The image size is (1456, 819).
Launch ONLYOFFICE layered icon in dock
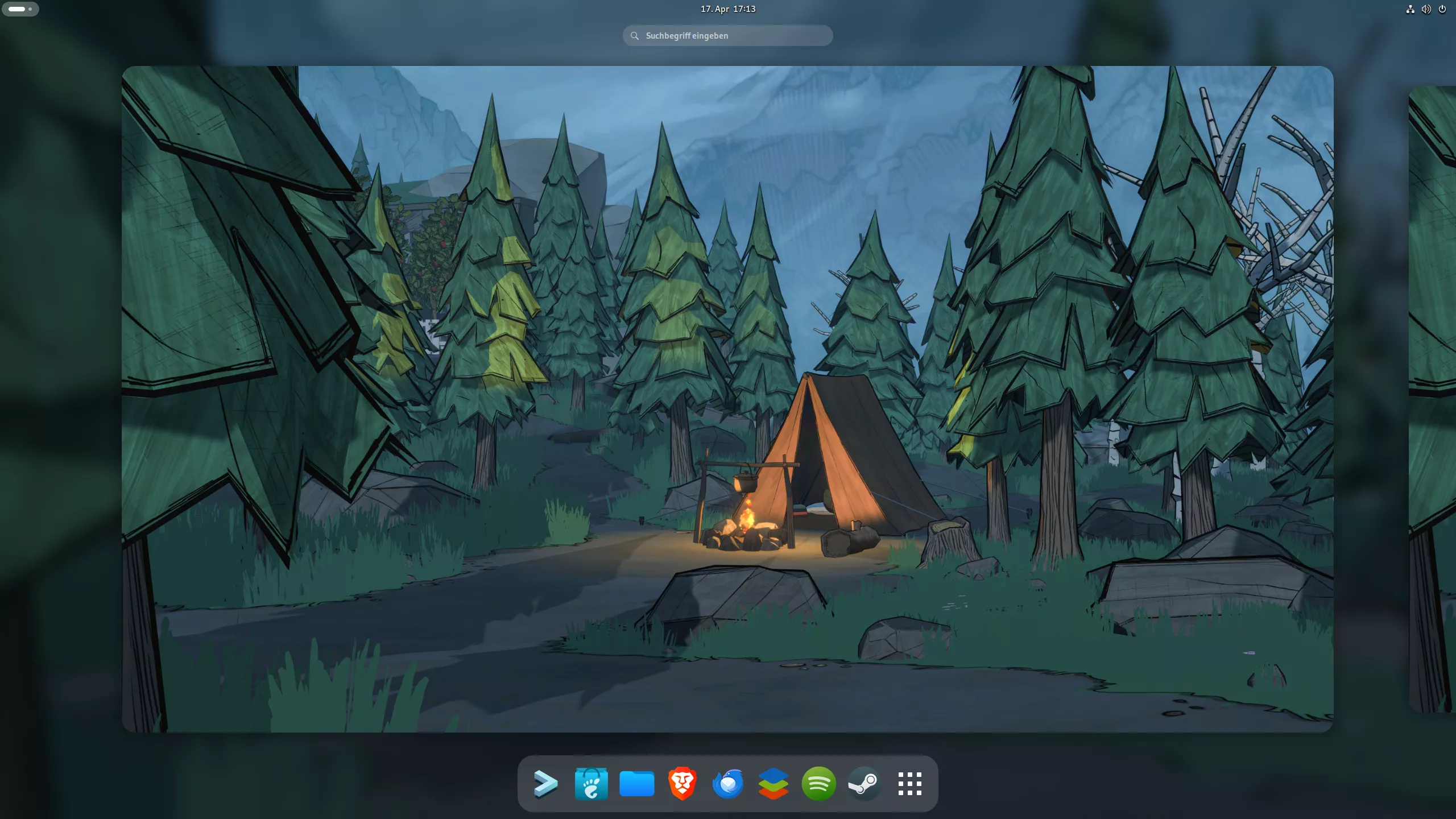pyautogui.click(x=773, y=784)
